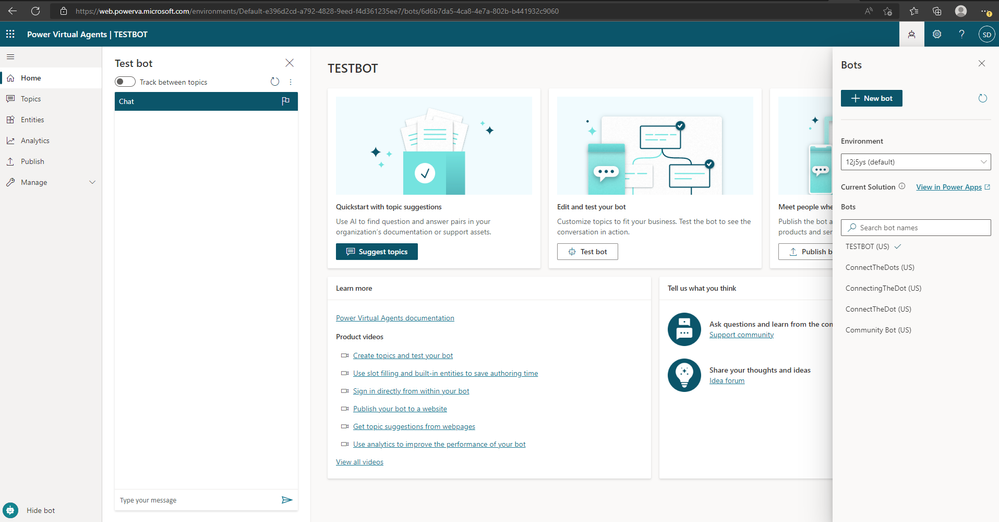Image resolution: width=999 pixels, height=522 pixels.
Task: Open Get topic suggestions from webpages link
Action: 414,426
